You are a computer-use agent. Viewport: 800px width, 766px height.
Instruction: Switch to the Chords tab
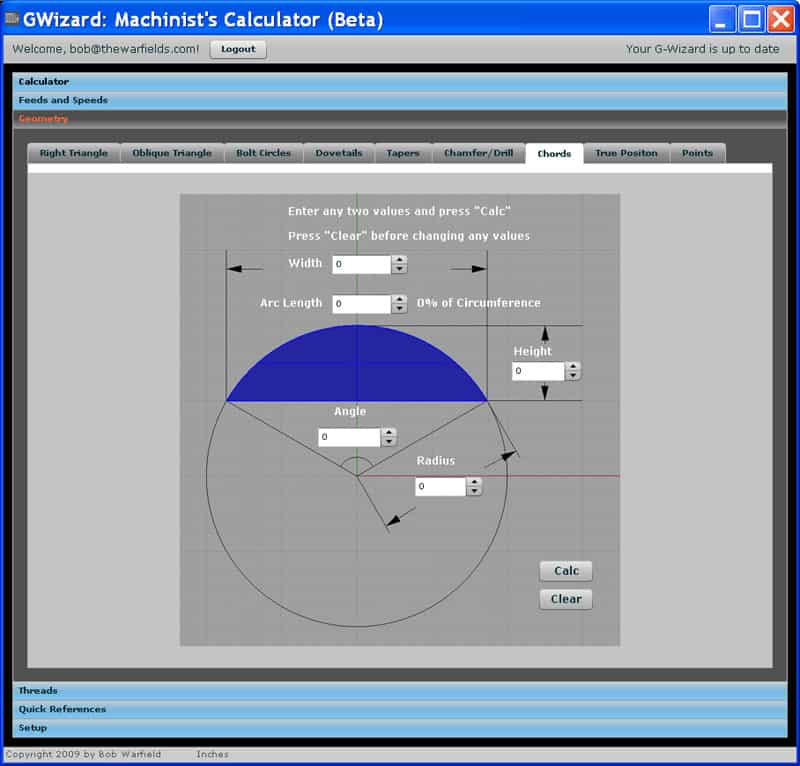coord(554,153)
